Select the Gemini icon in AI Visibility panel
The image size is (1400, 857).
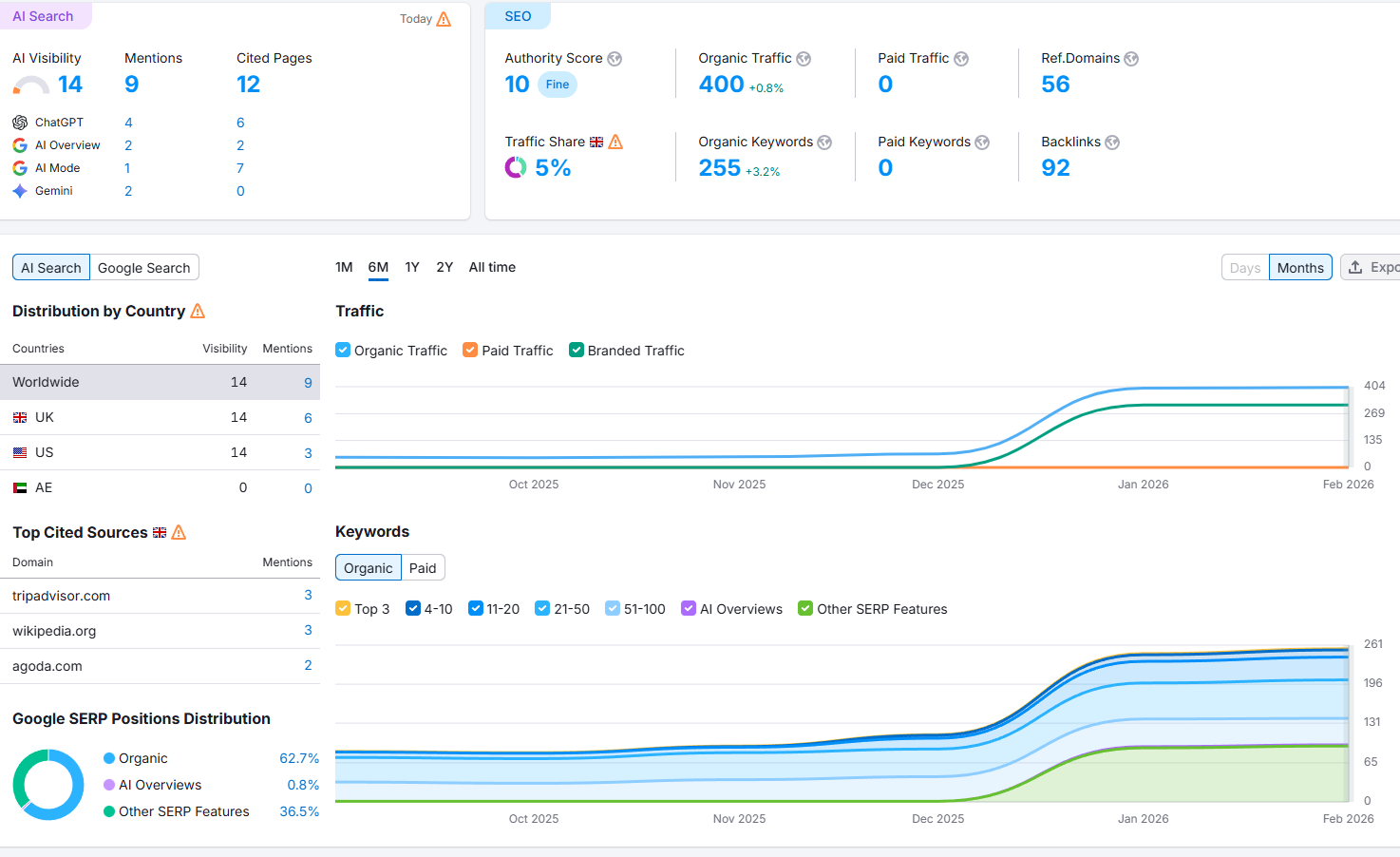click(x=19, y=190)
